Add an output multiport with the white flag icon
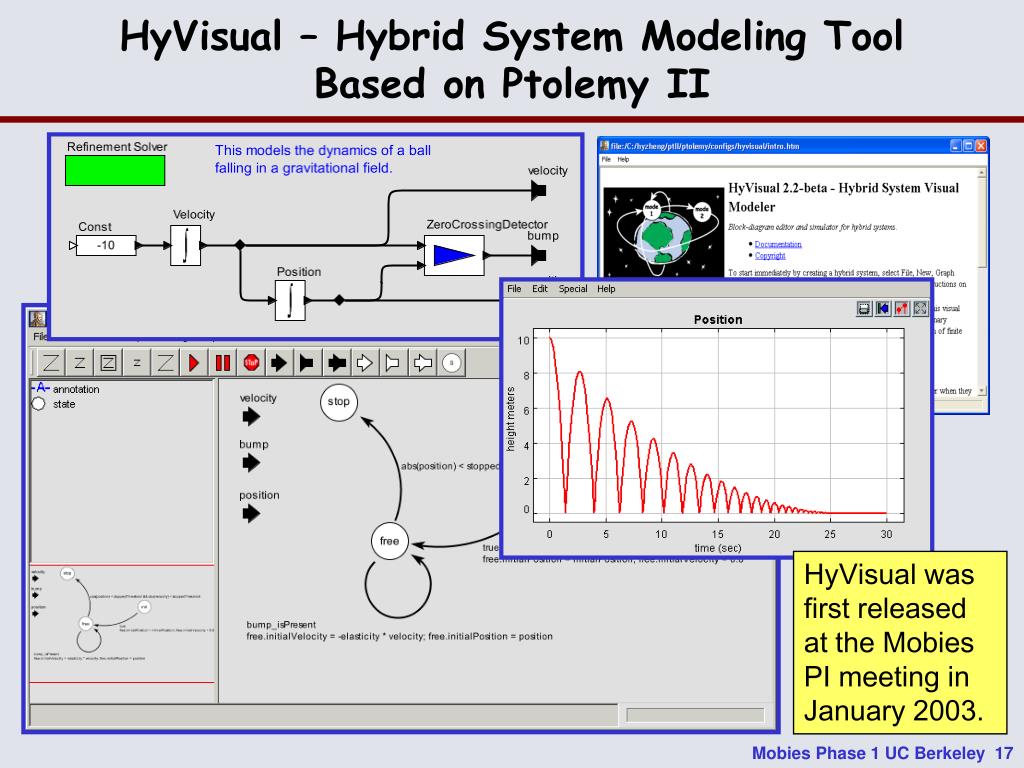The height and width of the screenshot is (768, 1024). coord(394,362)
